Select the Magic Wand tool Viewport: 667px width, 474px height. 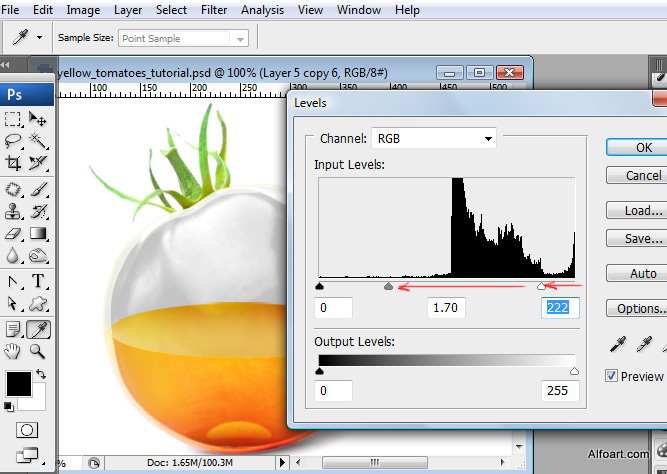click(x=38, y=141)
